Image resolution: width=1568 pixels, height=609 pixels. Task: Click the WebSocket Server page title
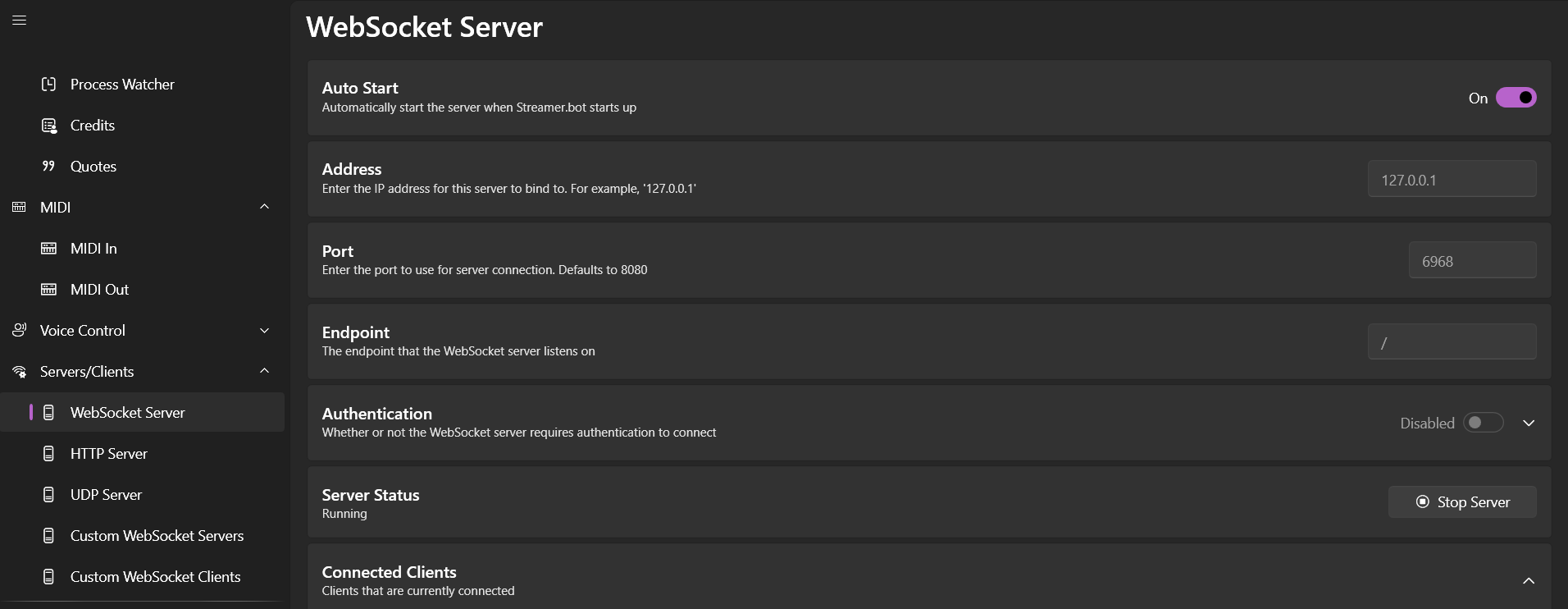[424, 27]
